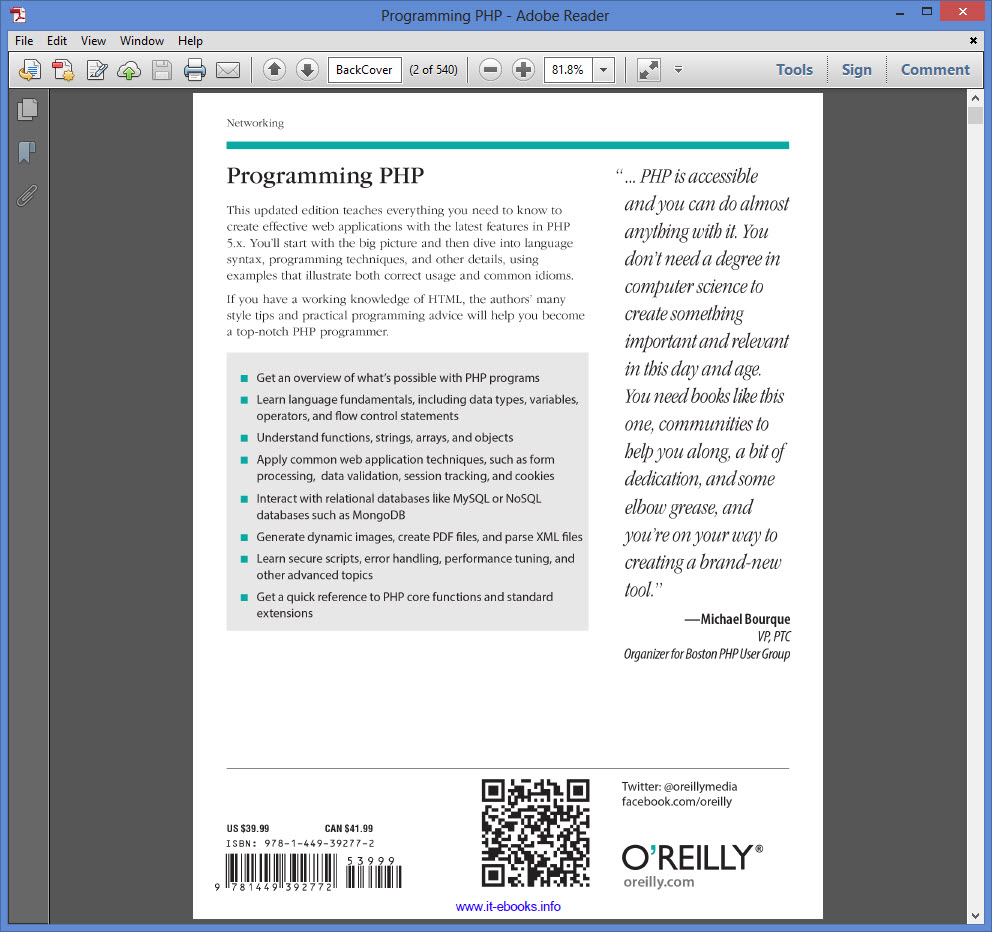Click the Networking category label
The image size is (992, 932).
click(x=255, y=123)
